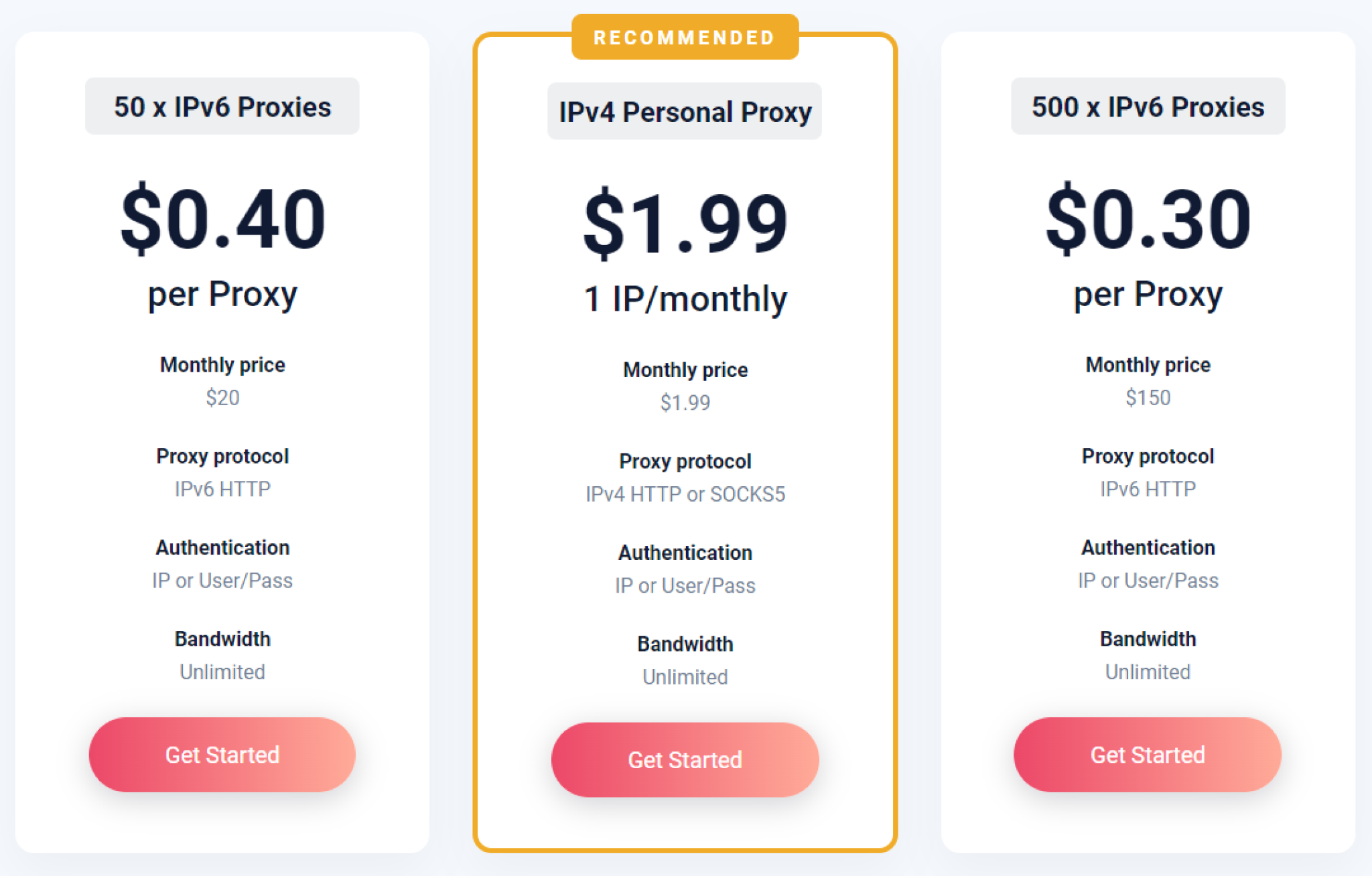Viewport: 1372px width, 876px height.
Task: Click the $150 monthly price value
Action: 1148,398
